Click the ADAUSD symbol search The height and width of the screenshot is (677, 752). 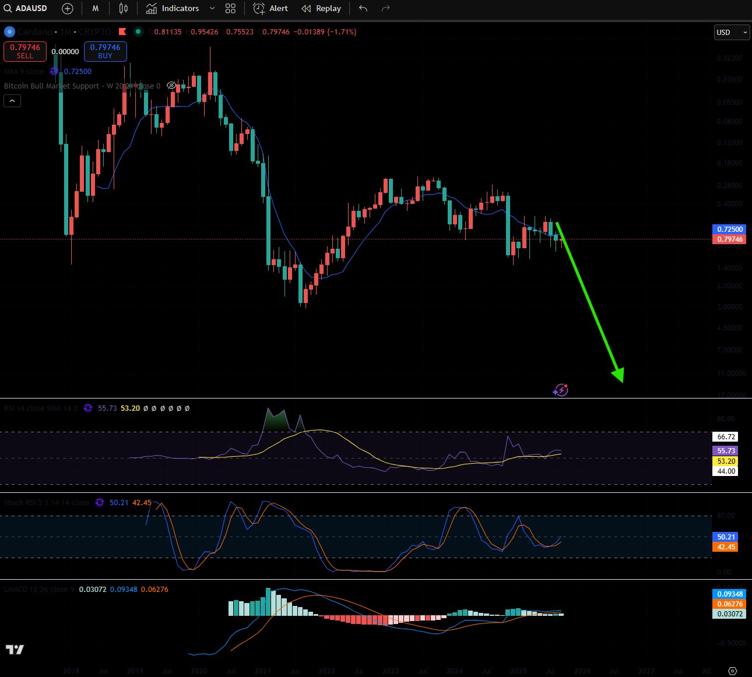[x=25, y=8]
